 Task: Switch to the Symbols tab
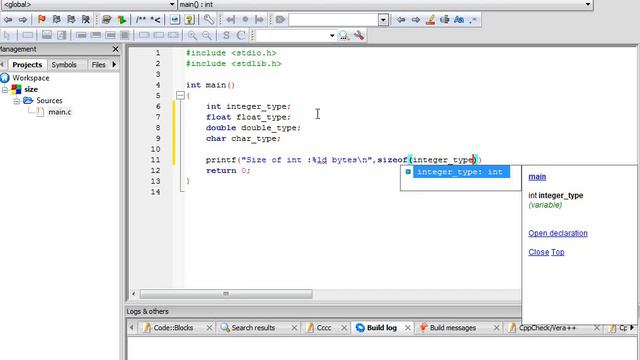pos(64,64)
